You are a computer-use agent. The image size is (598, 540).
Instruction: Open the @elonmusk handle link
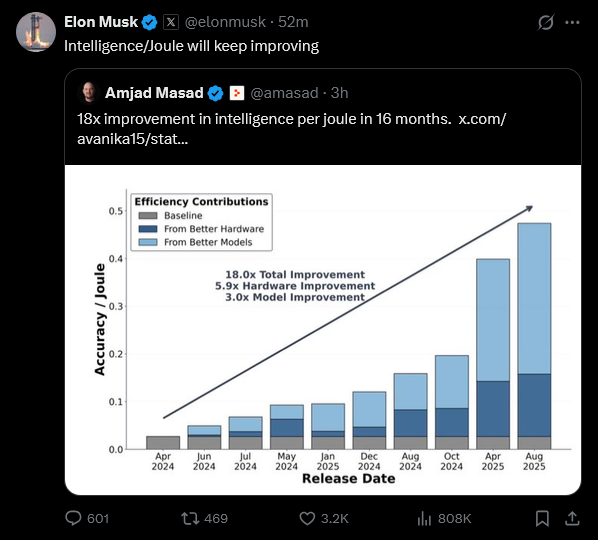pyautogui.click(x=225, y=22)
